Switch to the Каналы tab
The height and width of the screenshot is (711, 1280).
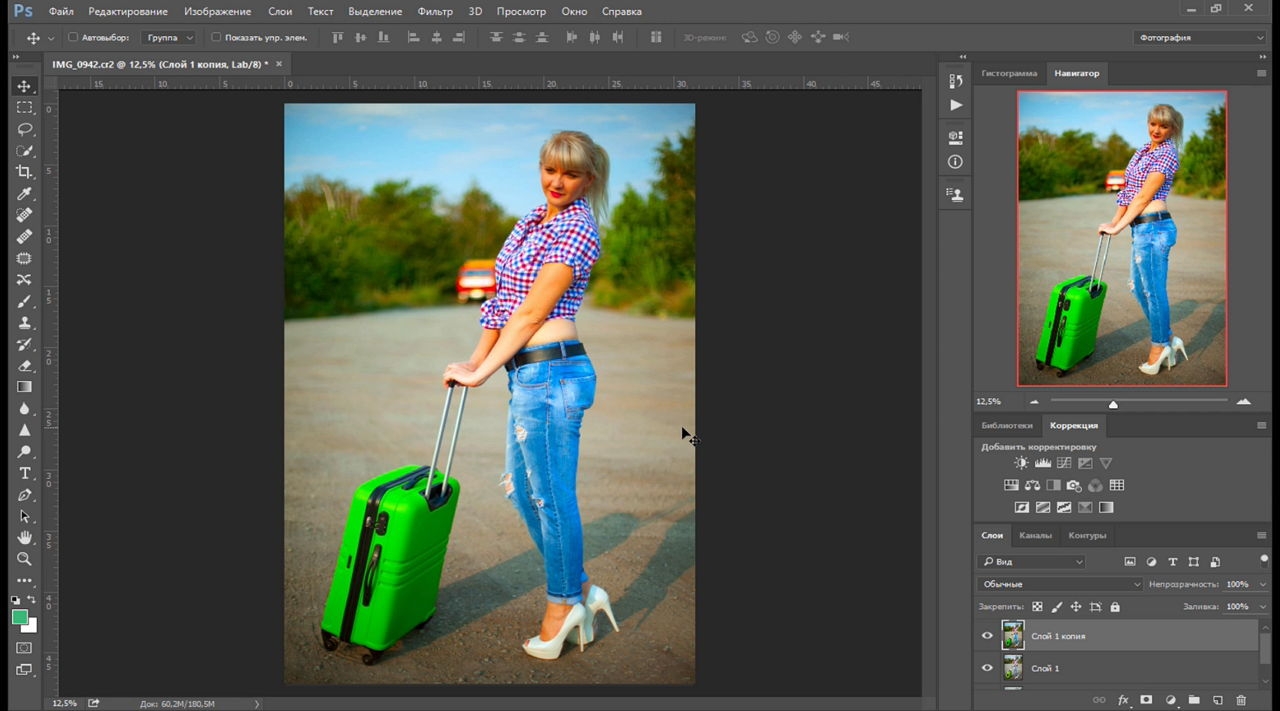point(1035,535)
